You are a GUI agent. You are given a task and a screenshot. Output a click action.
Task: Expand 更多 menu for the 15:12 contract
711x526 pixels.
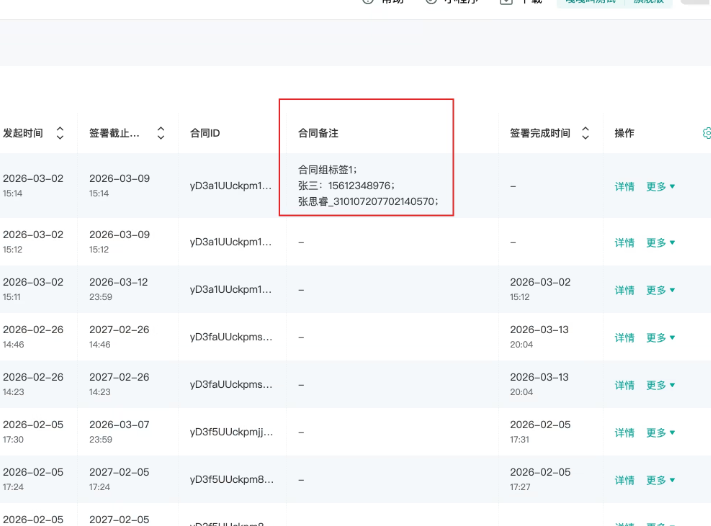pos(661,243)
